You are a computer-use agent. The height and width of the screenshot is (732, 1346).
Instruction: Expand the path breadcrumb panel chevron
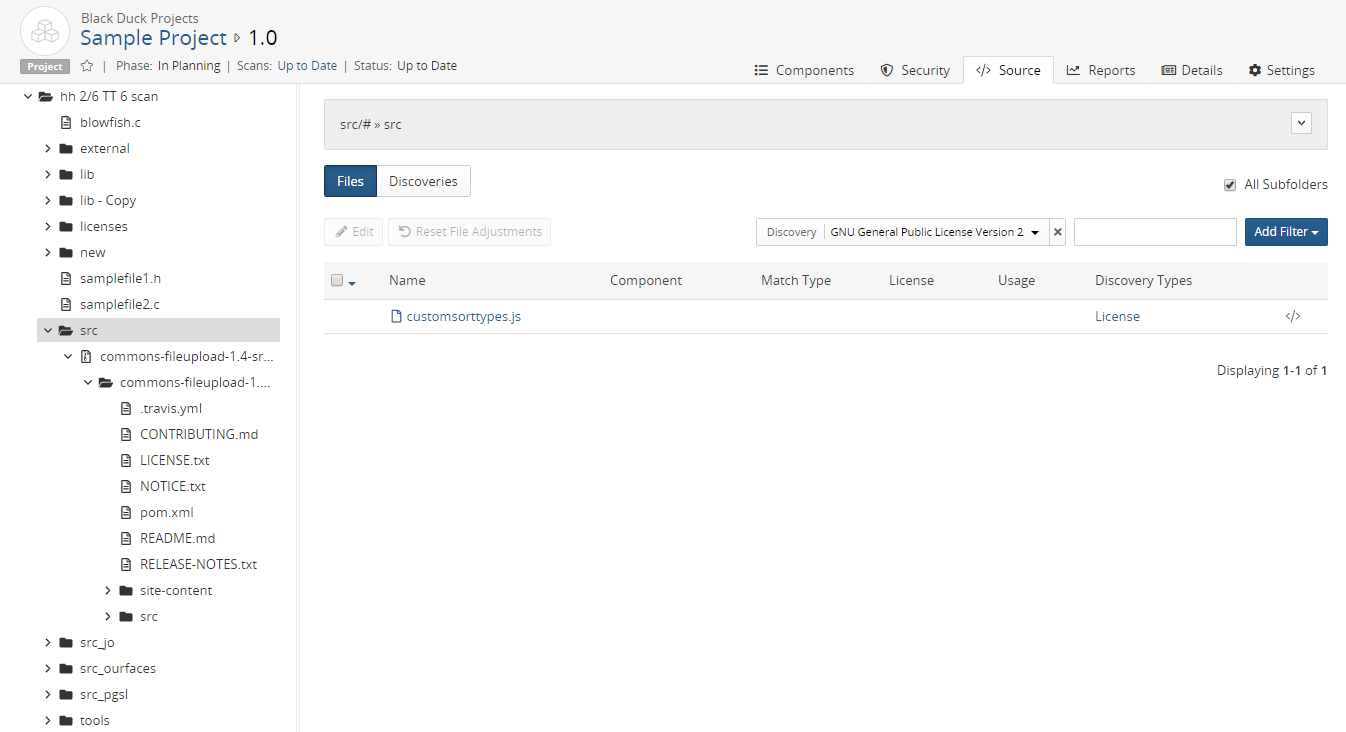pos(1301,123)
